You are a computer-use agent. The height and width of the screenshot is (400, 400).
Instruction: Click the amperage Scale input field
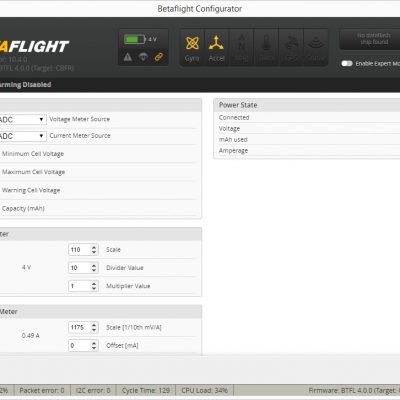click(80, 327)
